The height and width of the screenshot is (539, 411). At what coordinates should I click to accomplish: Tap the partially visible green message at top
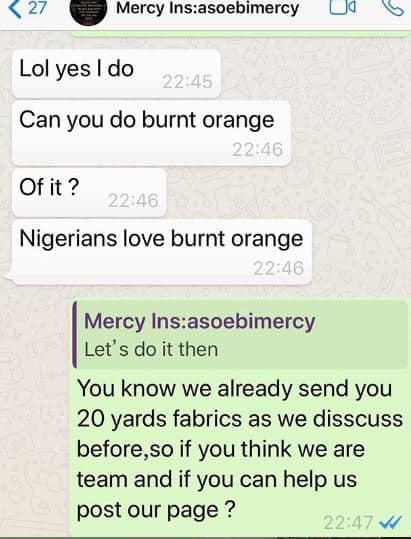click(x=240, y=33)
